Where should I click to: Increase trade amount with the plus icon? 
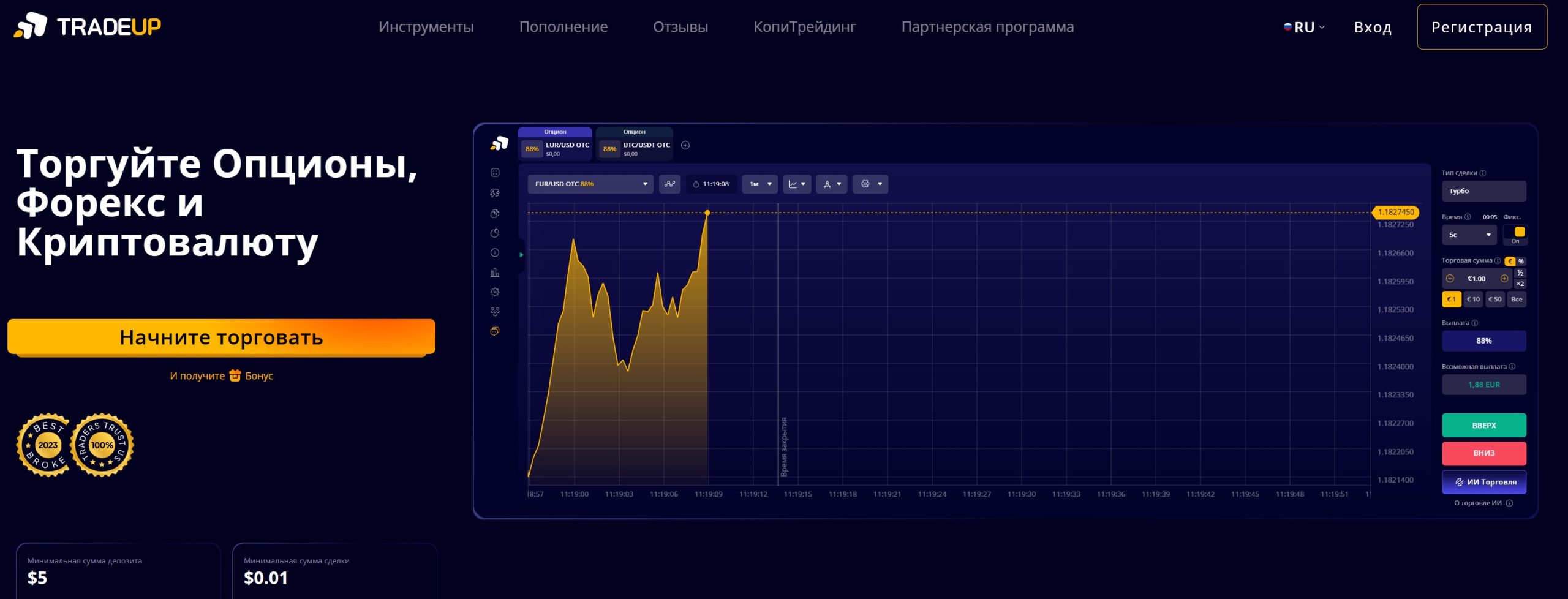pos(1504,279)
